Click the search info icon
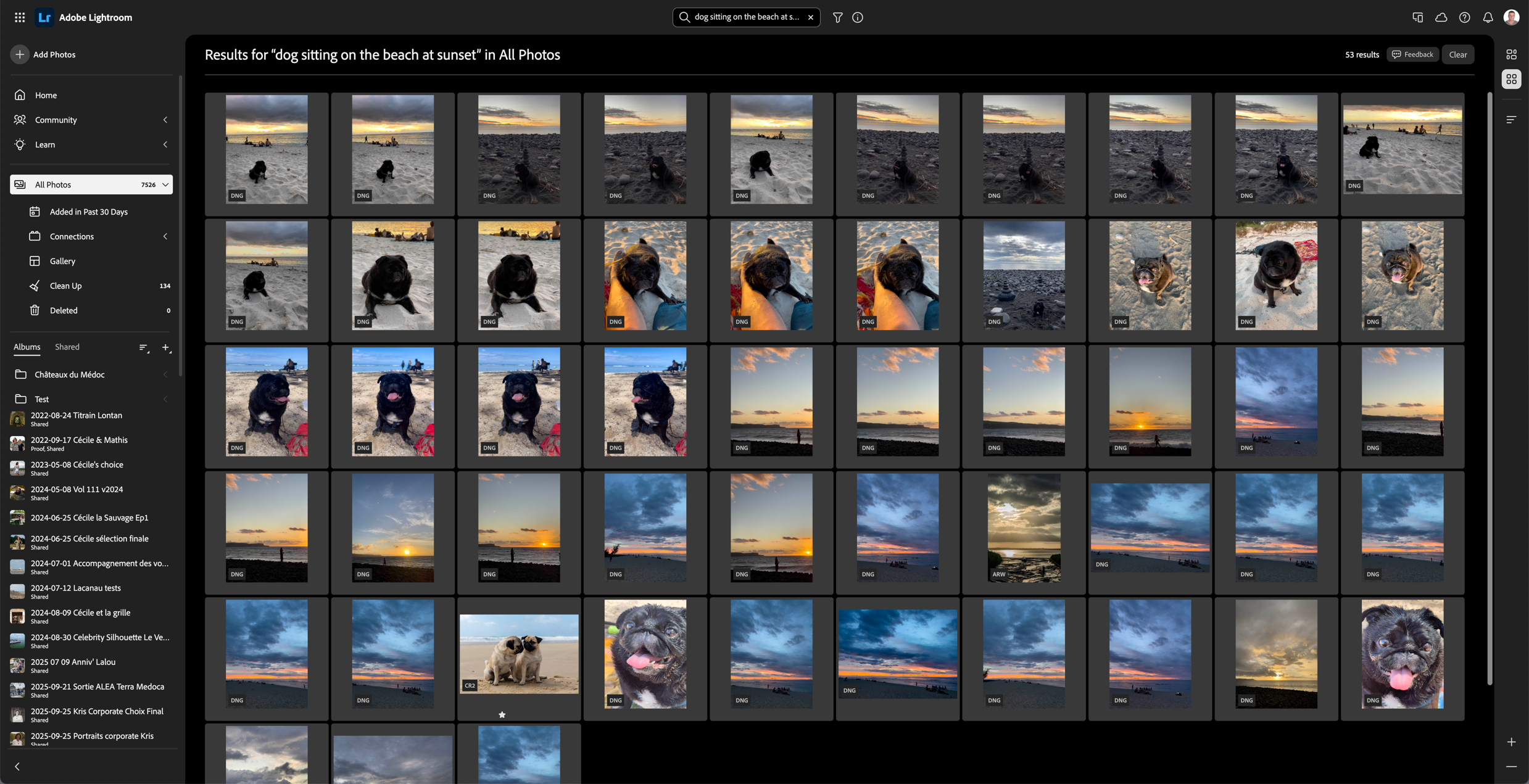The width and height of the screenshot is (1529, 784). click(x=858, y=17)
